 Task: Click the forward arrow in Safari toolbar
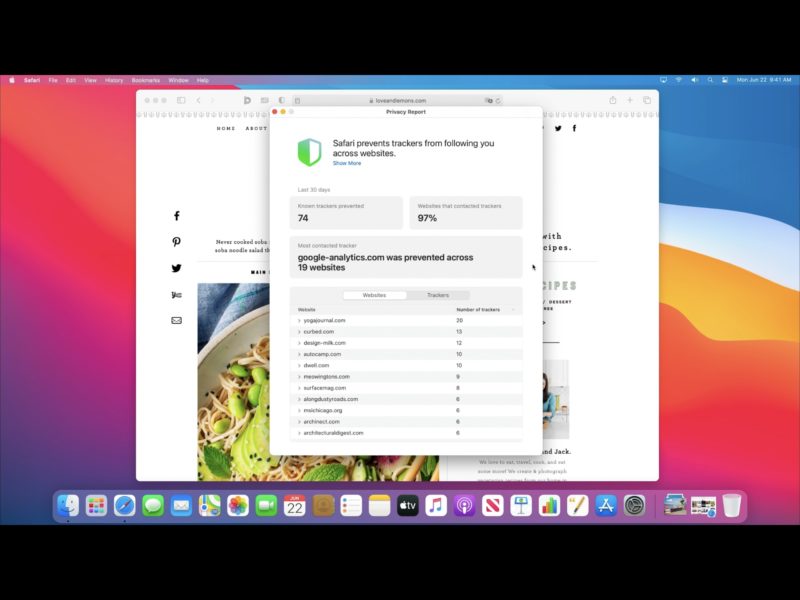click(213, 101)
